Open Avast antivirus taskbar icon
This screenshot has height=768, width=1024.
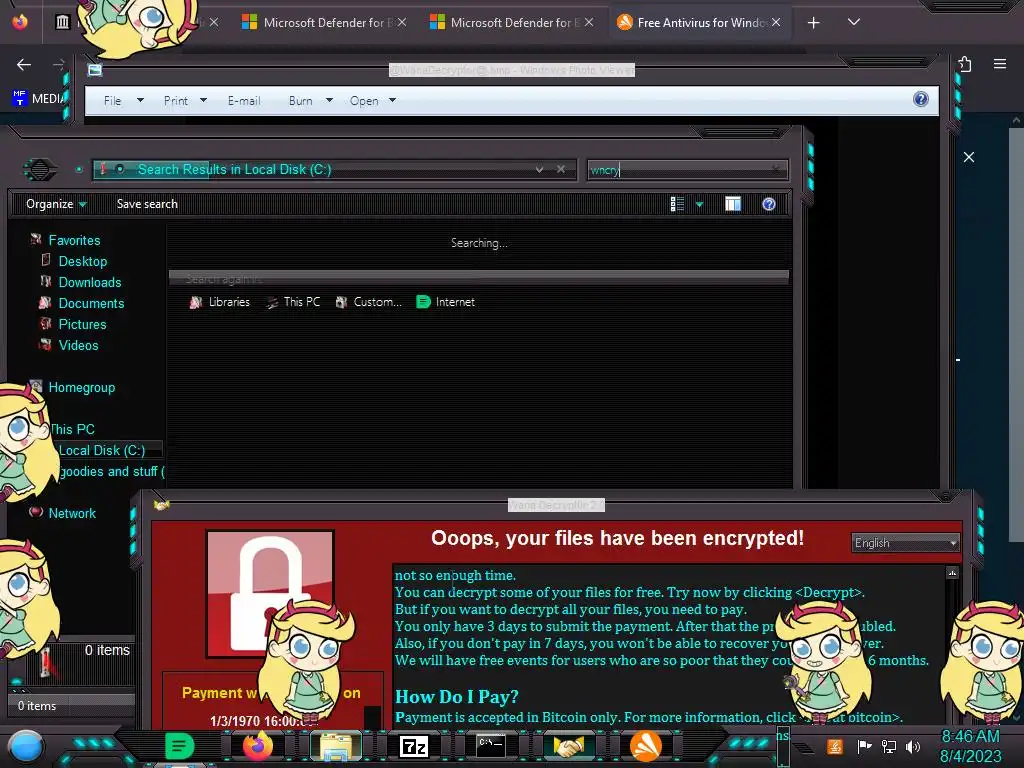pyautogui.click(x=646, y=746)
